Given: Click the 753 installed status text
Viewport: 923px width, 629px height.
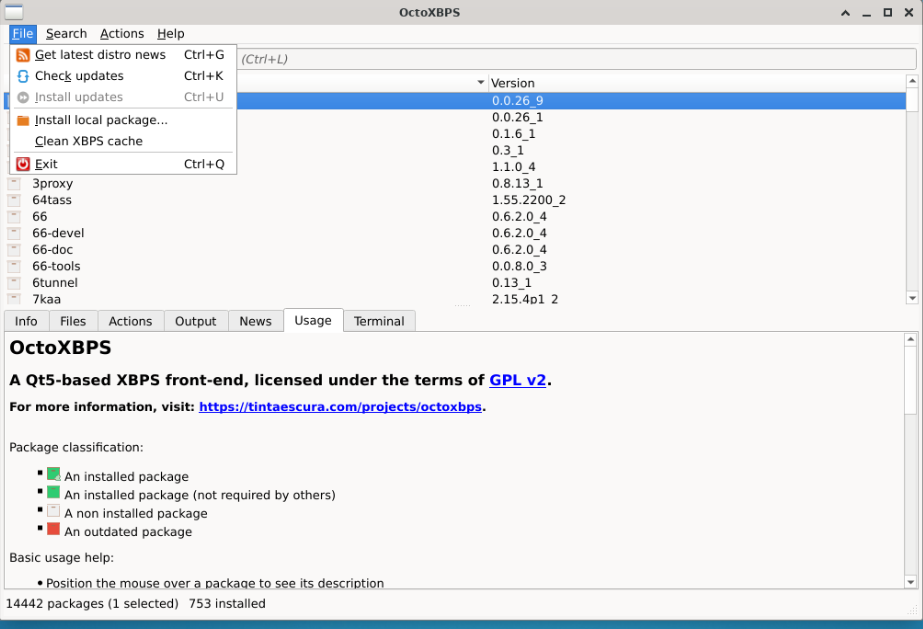Looking at the screenshot, I should [x=227, y=604].
